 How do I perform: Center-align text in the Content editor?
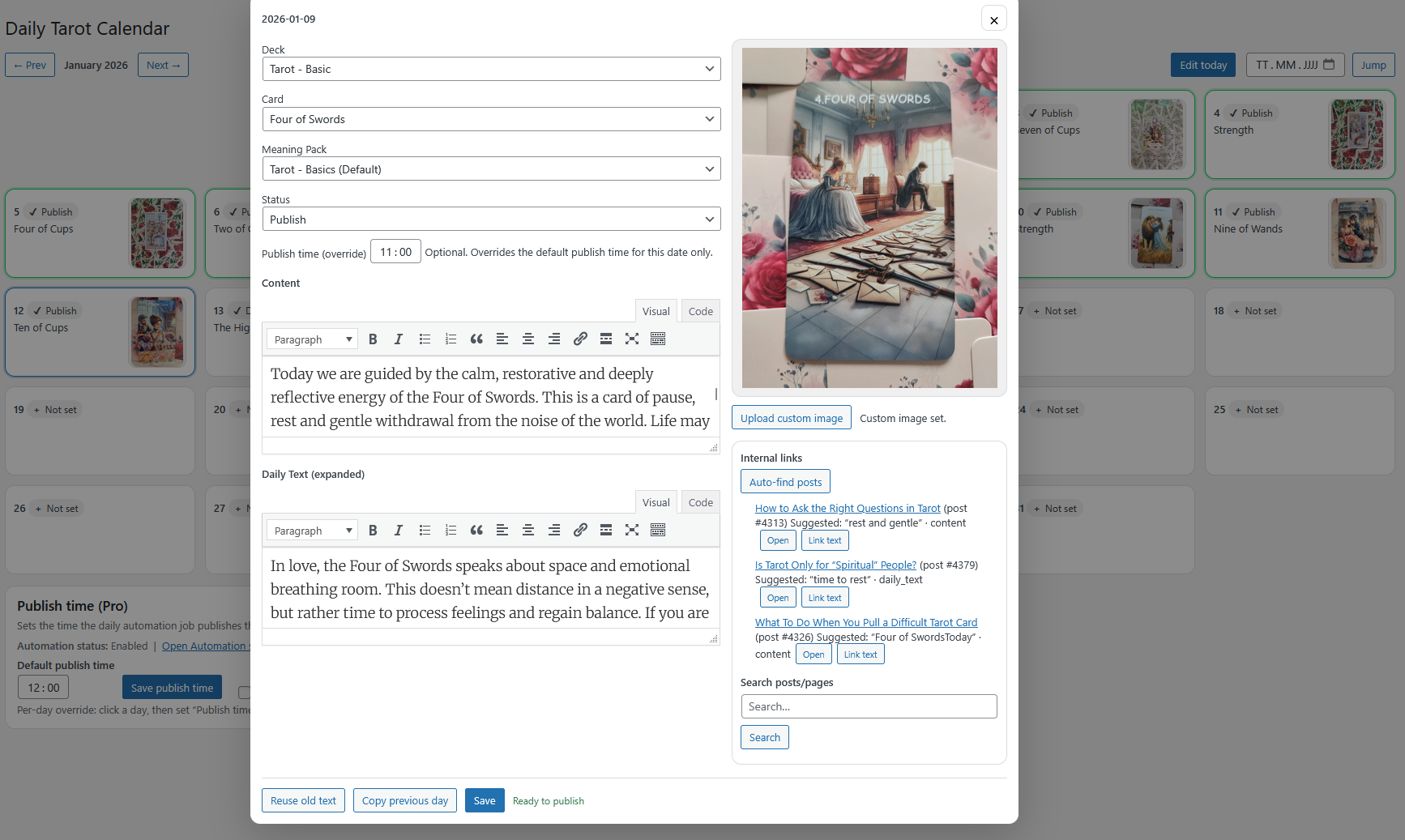(528, 339)
